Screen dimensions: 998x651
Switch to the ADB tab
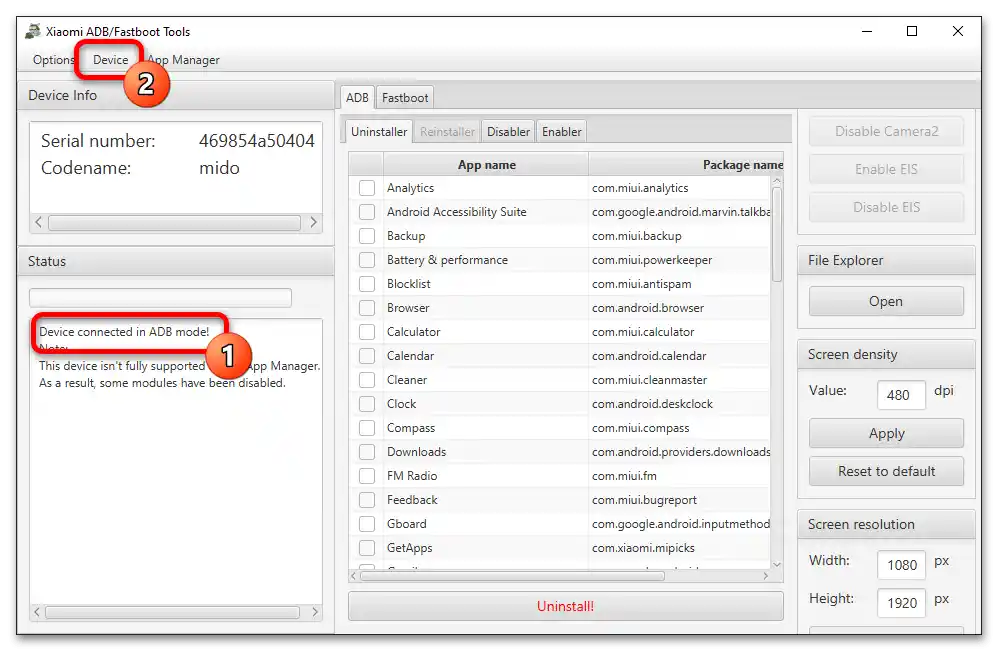tap(357, 98)
